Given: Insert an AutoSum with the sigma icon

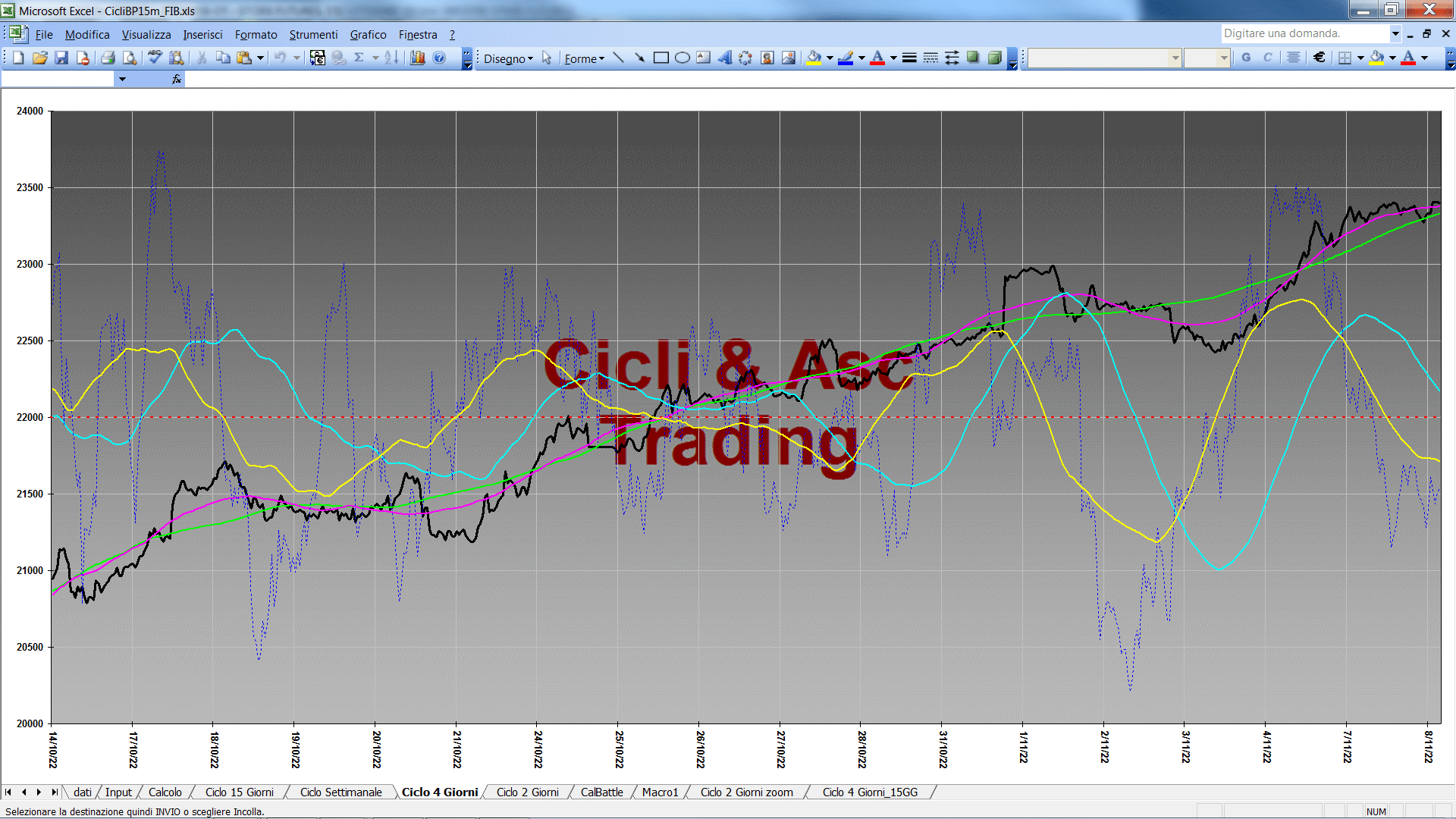Looking at the screenshot, I should 359,58.
